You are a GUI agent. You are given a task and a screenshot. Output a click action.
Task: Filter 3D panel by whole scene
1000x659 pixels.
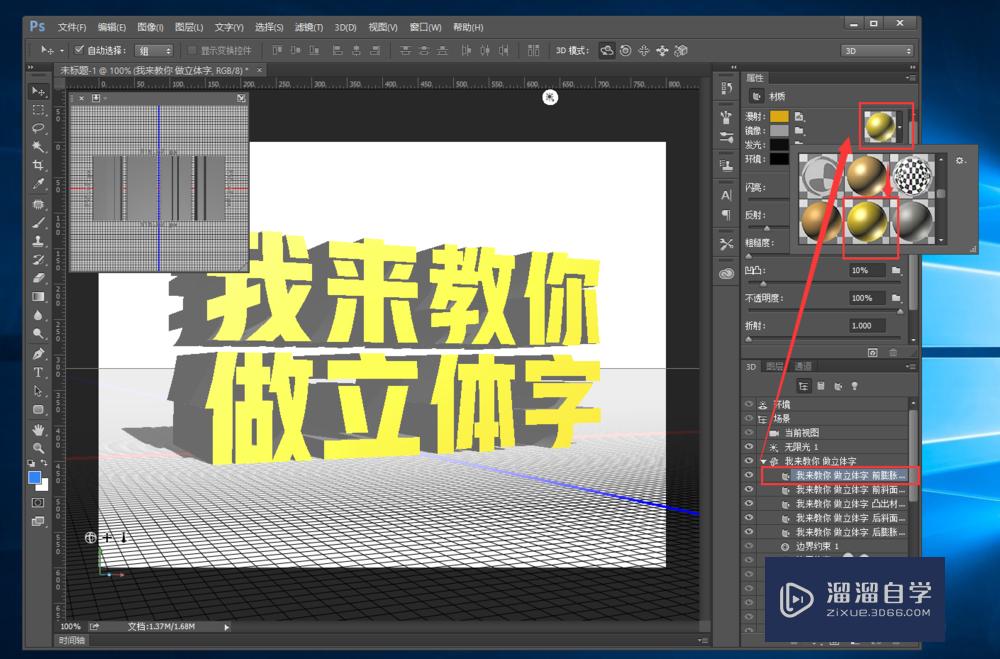click(804, 386)
